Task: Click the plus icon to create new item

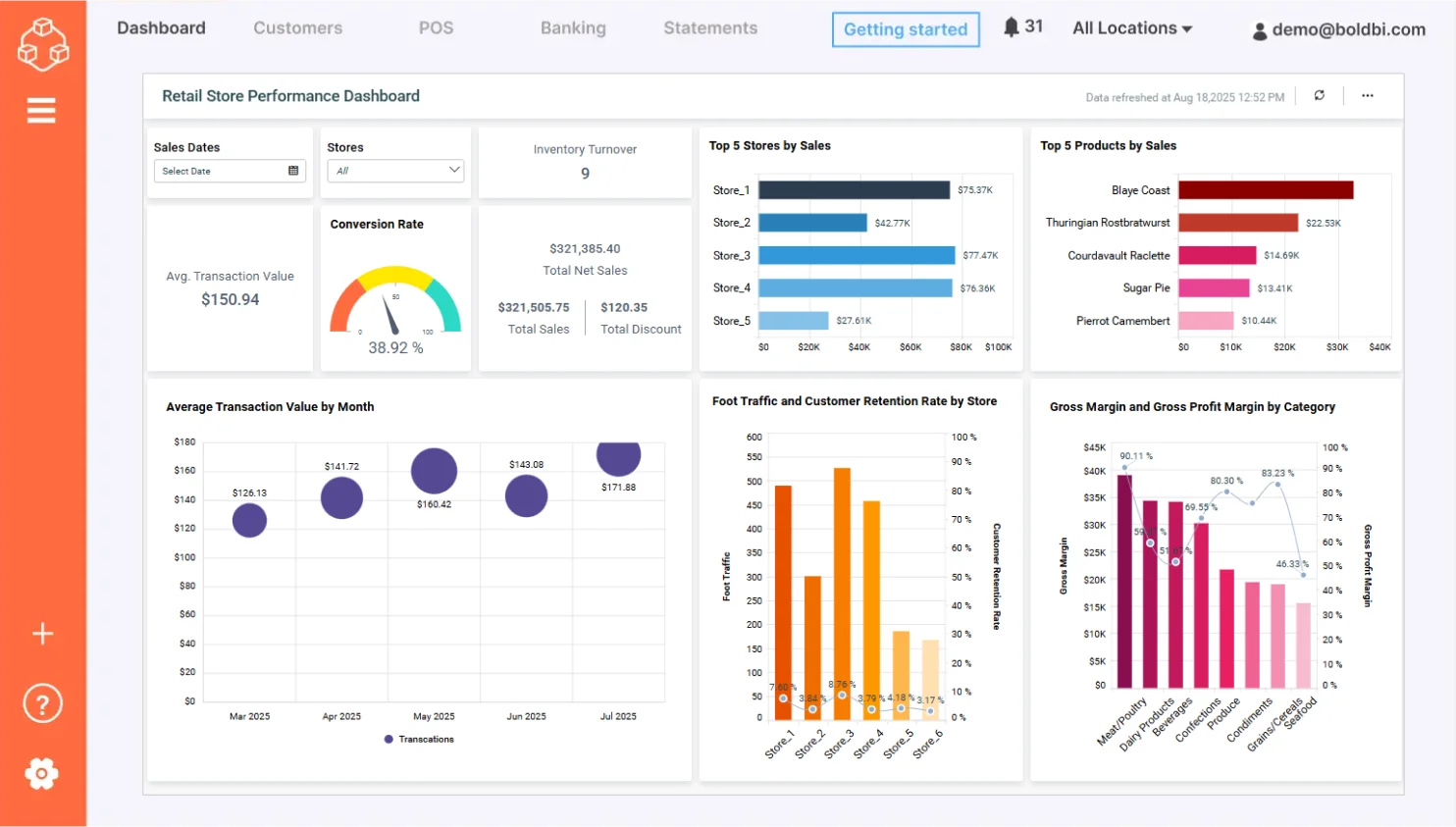Action: point(42,633)
